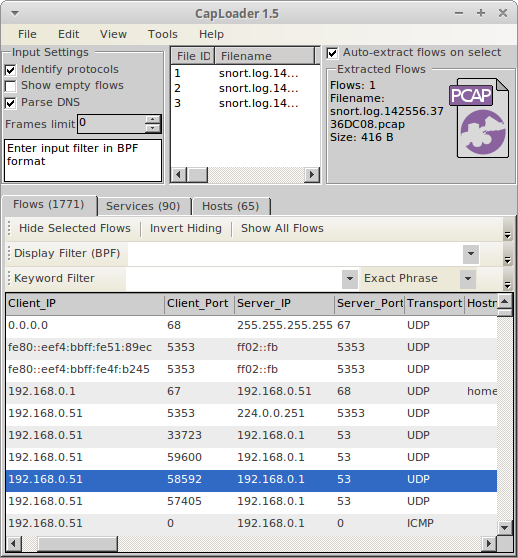Click Hide Selected Flows button

(x=75, y=228)
